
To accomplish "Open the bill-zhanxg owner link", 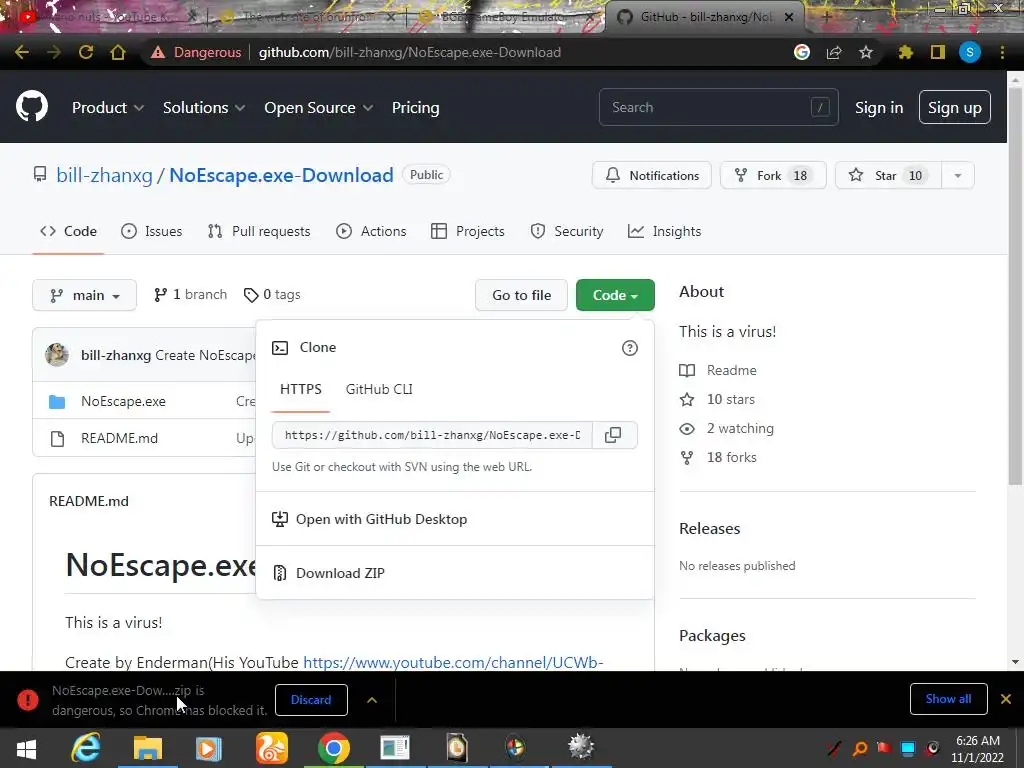I will pos(104,175).
